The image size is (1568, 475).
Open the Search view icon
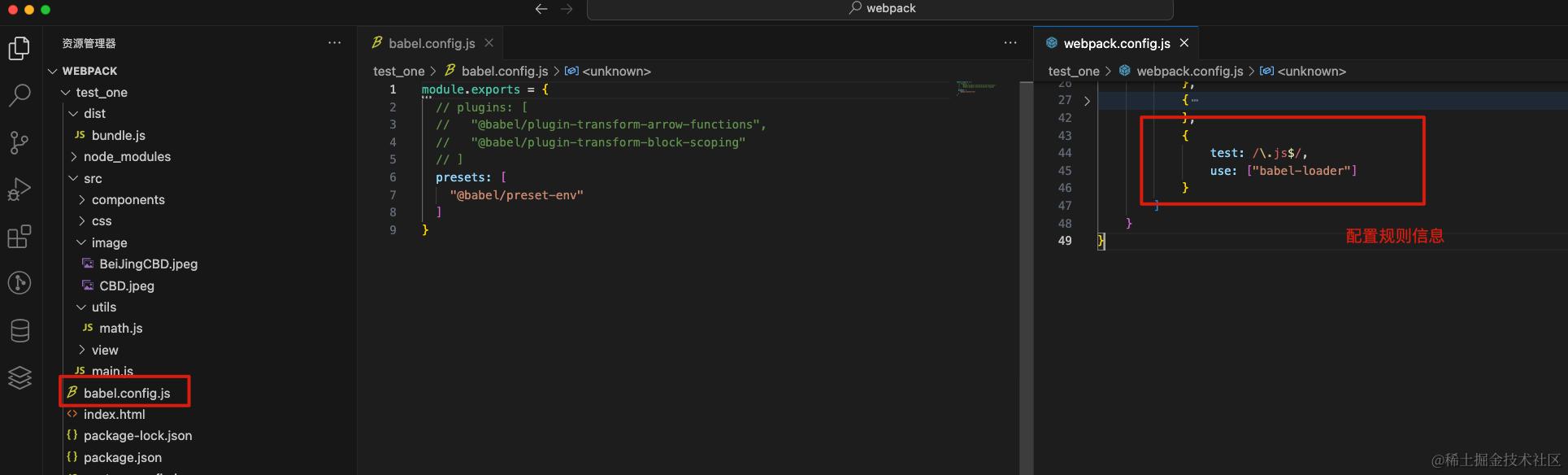(x=20, y=95)
